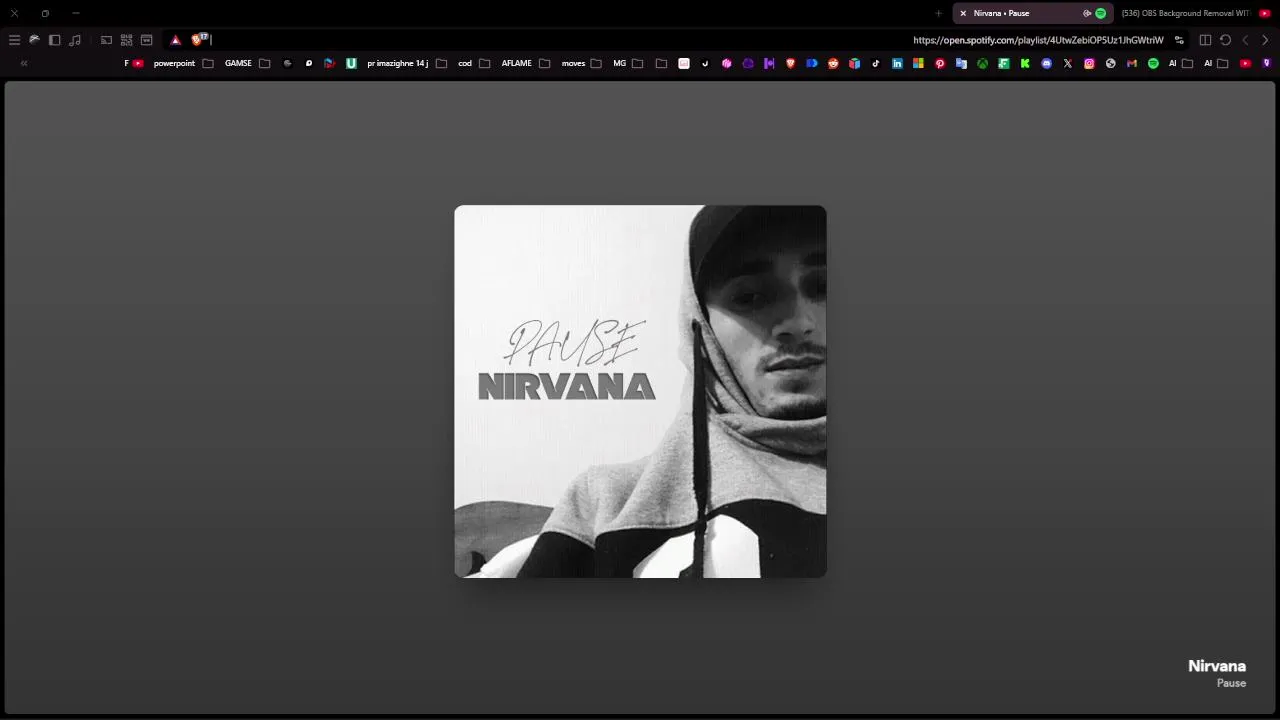Image resolution: width=1280 pixels, height=720 pixels.
Task: Open the Xbox bookmark icon
Action: 982,63
